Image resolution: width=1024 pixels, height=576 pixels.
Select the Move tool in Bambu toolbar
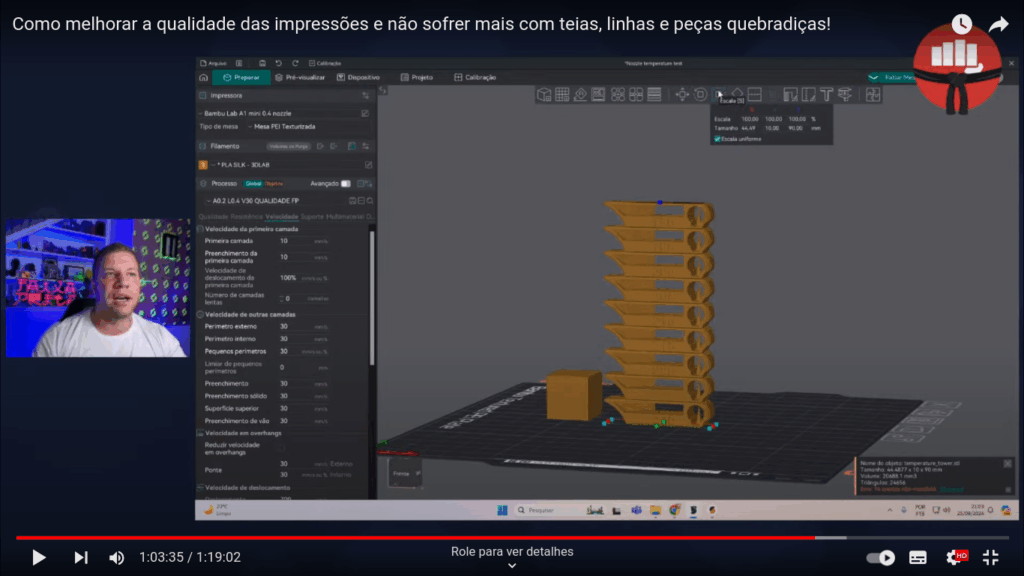(682, 94)
